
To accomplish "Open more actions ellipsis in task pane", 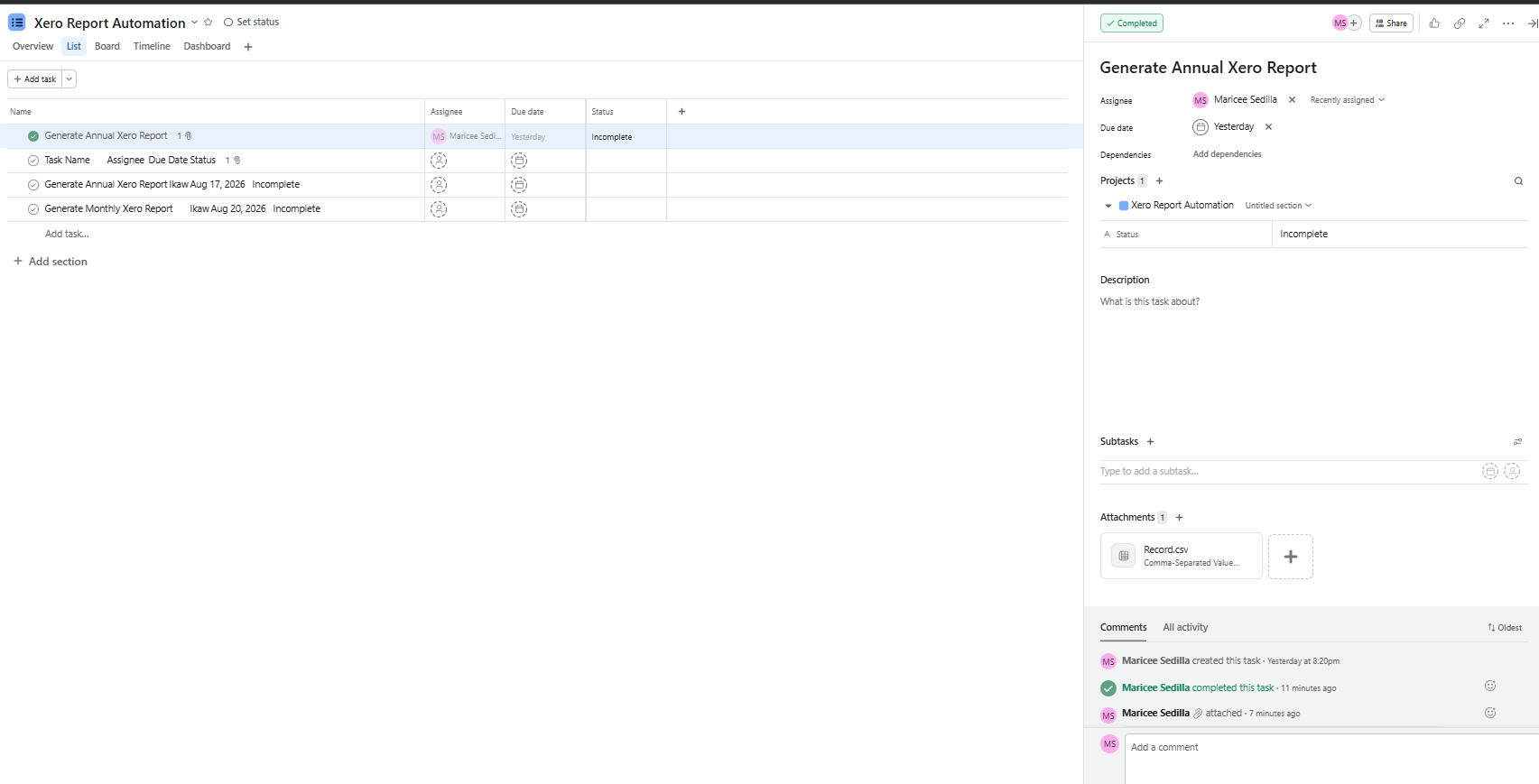I will 1508,23.
